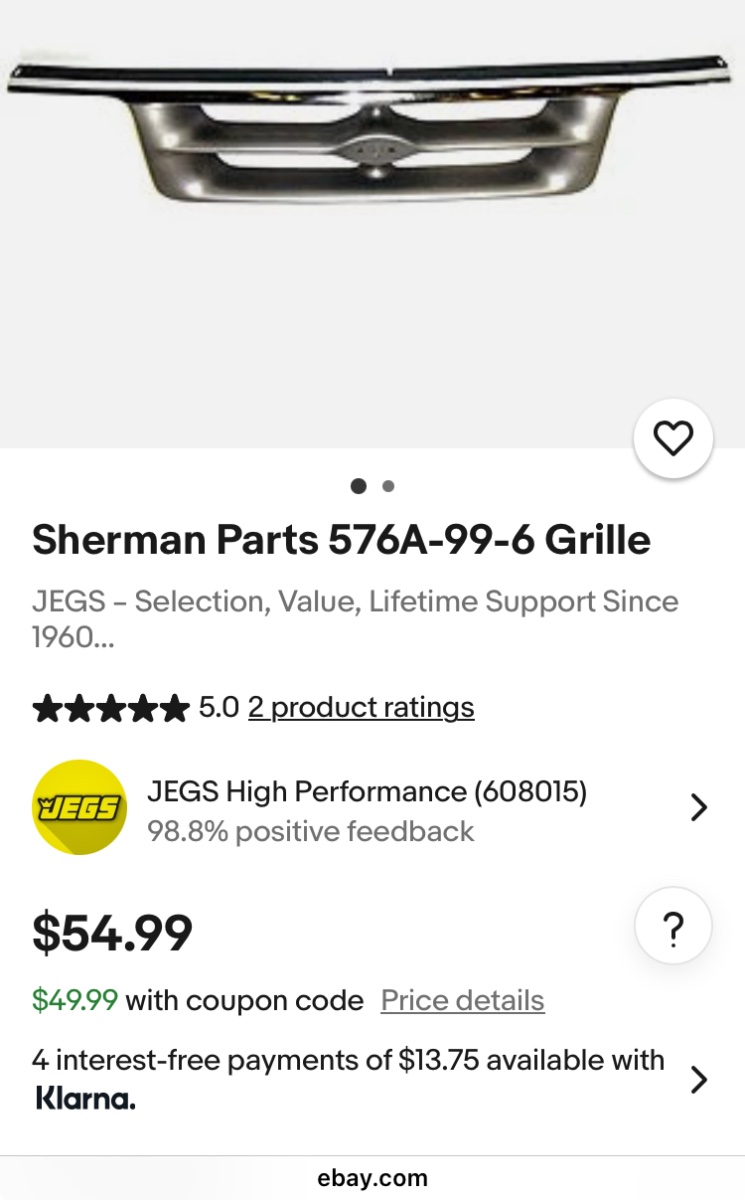Tap the Klarna logo
The width and height of the screenshot is (745, 1200).
tap(85, 1098)
